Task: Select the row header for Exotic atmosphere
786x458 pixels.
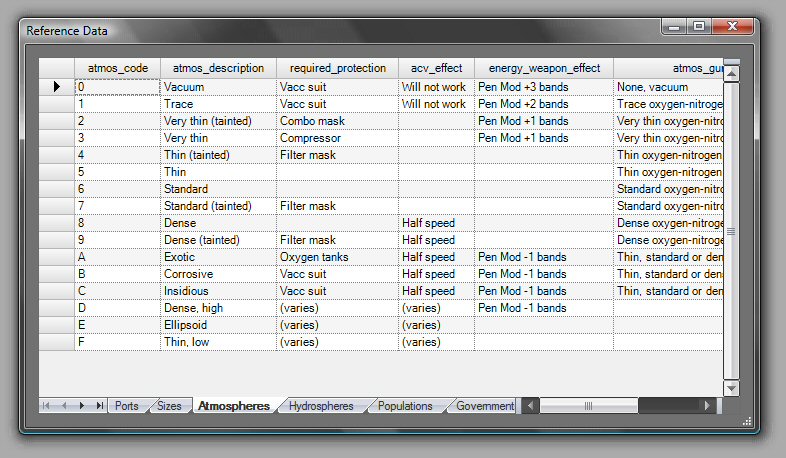Action: pyautogui.click(x=57, y=257)
